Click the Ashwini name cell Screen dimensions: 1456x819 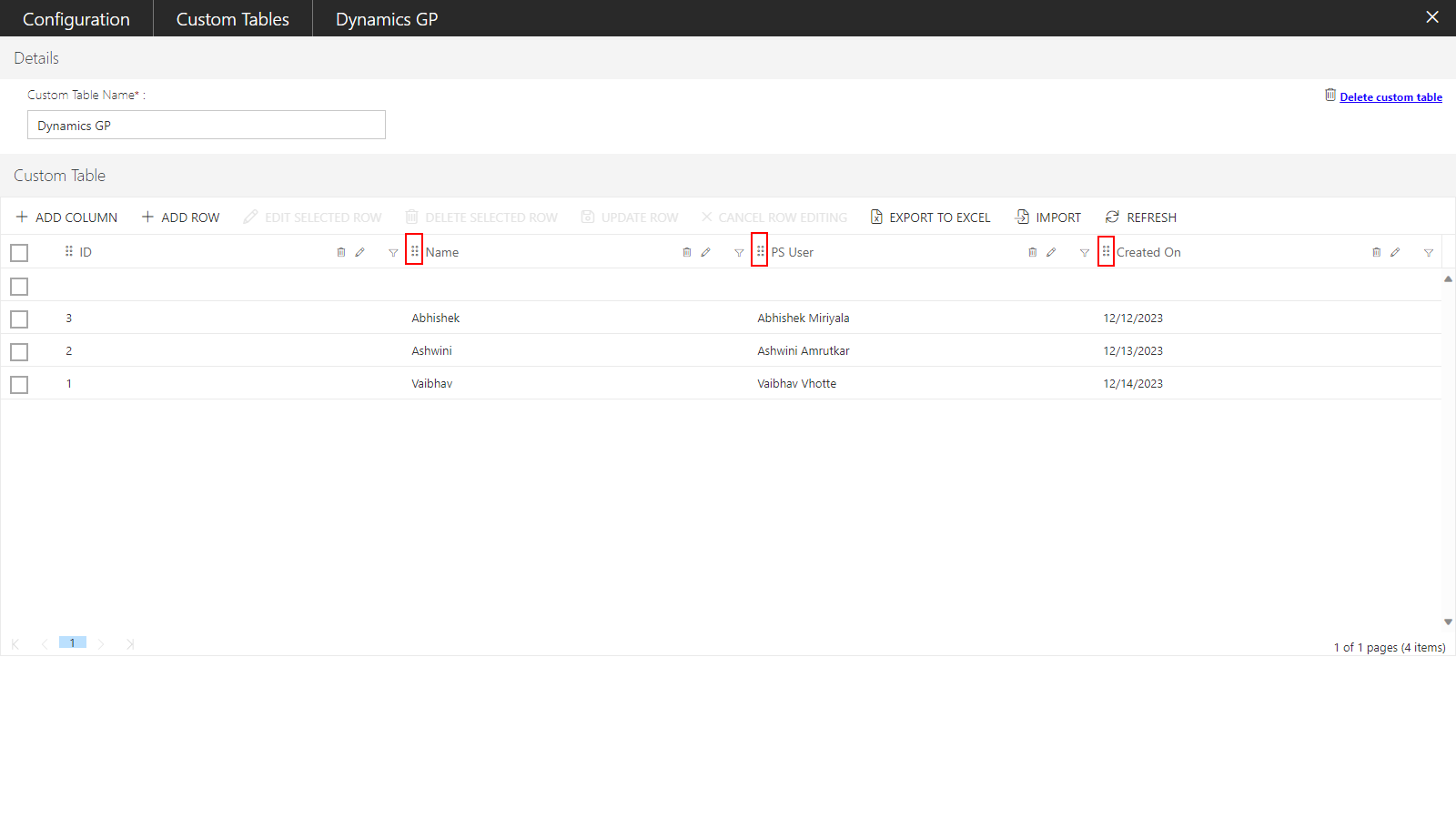pos(431,351)
